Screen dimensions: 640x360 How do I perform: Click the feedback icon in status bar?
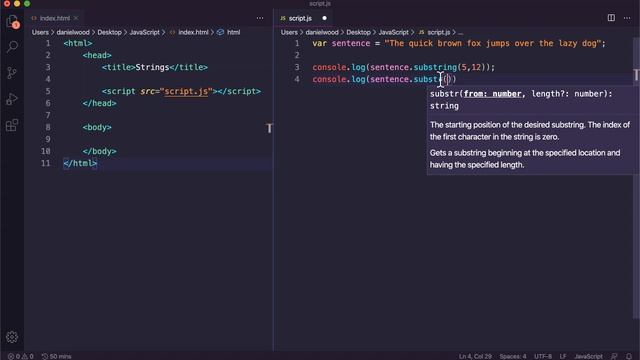(x=614, y=356)
